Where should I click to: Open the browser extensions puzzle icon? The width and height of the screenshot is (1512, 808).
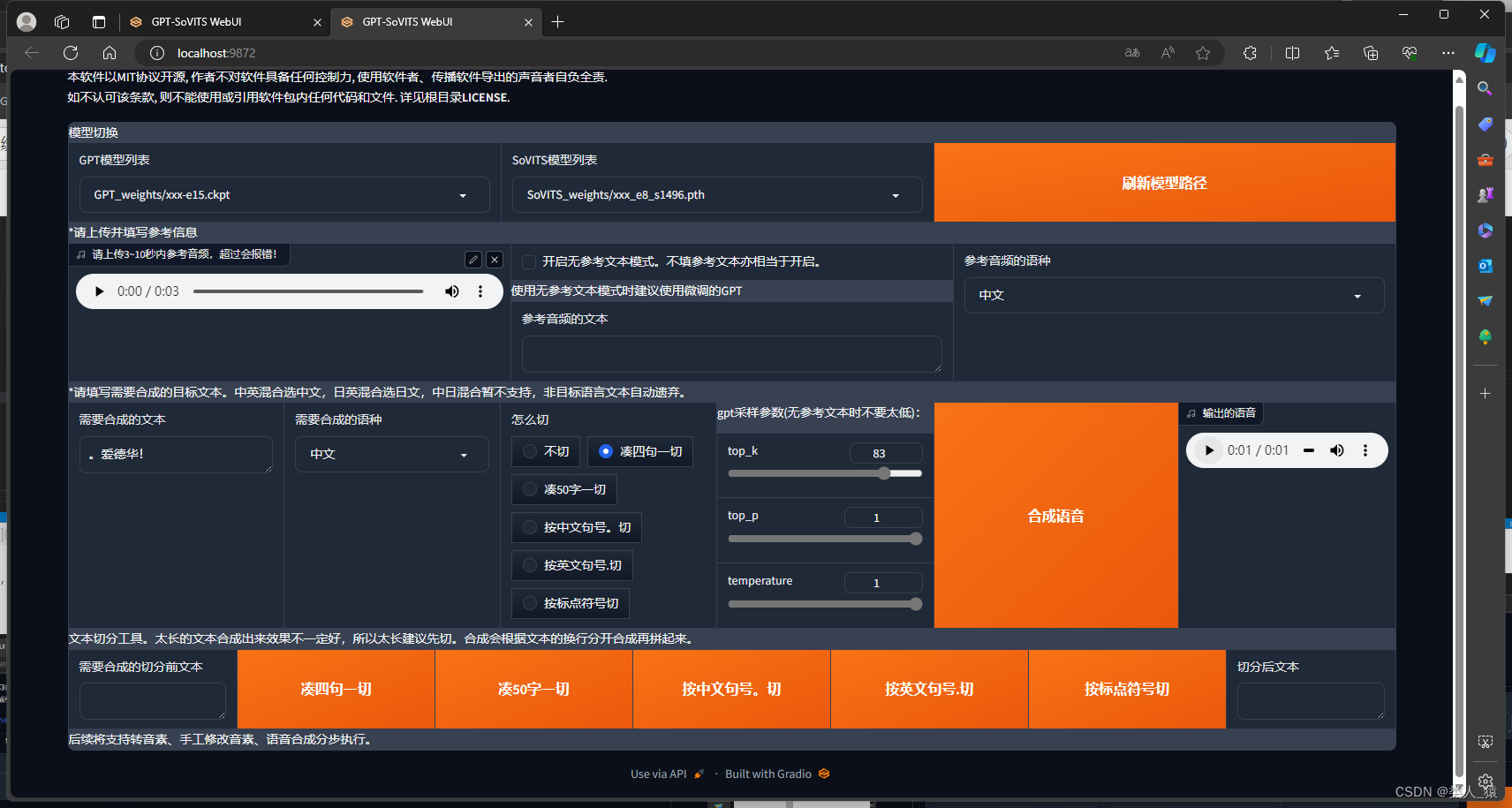click(x=1250, y=53)
